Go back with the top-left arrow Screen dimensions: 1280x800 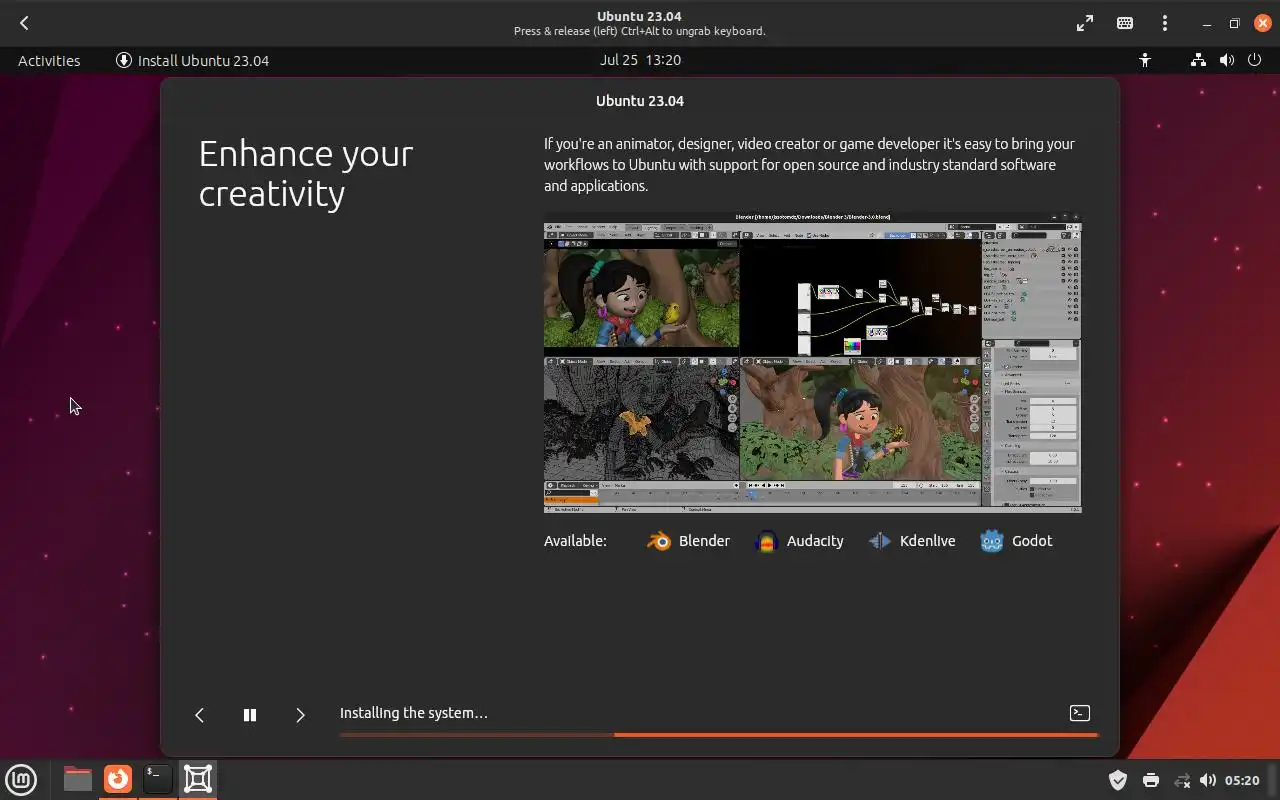point(24,23)
